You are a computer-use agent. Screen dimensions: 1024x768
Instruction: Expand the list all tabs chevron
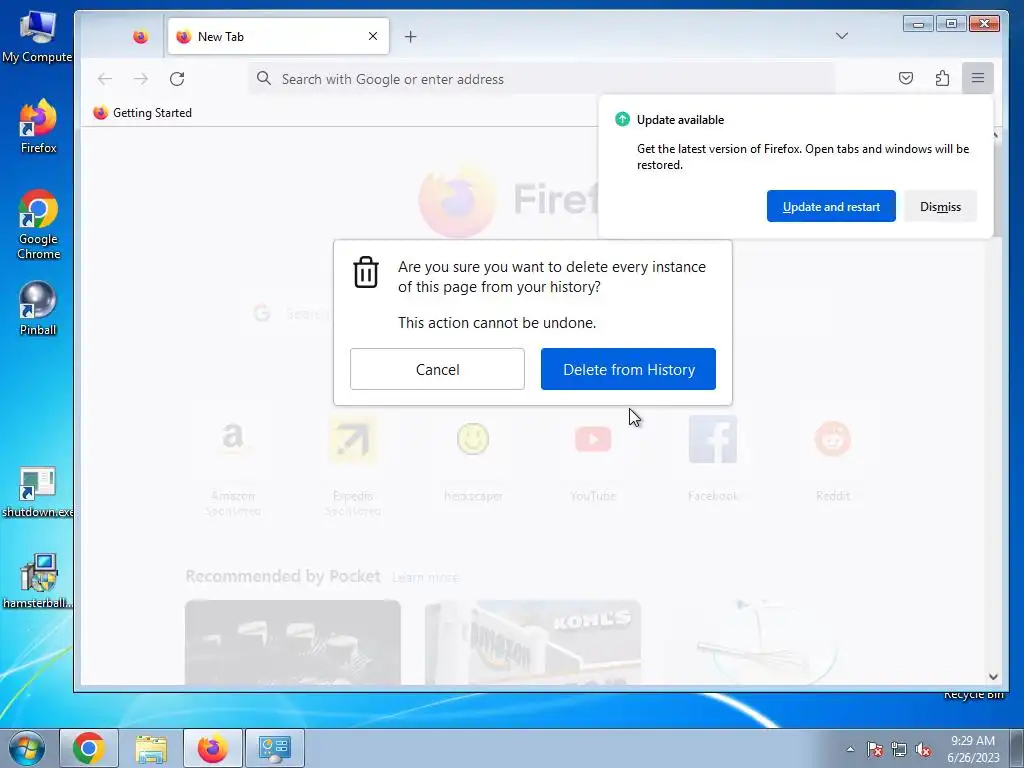pos(841,36)
